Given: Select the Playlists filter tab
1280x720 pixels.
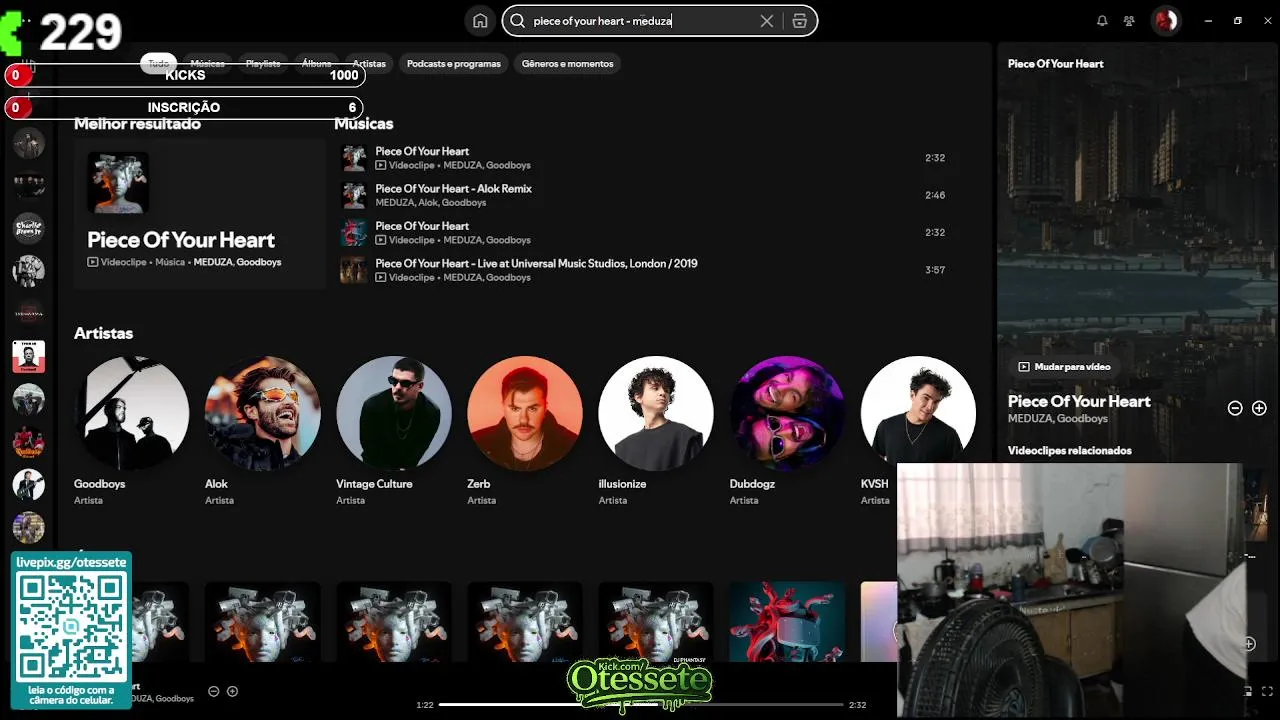Looking at the screenshot, I should (x=263, y=63).
